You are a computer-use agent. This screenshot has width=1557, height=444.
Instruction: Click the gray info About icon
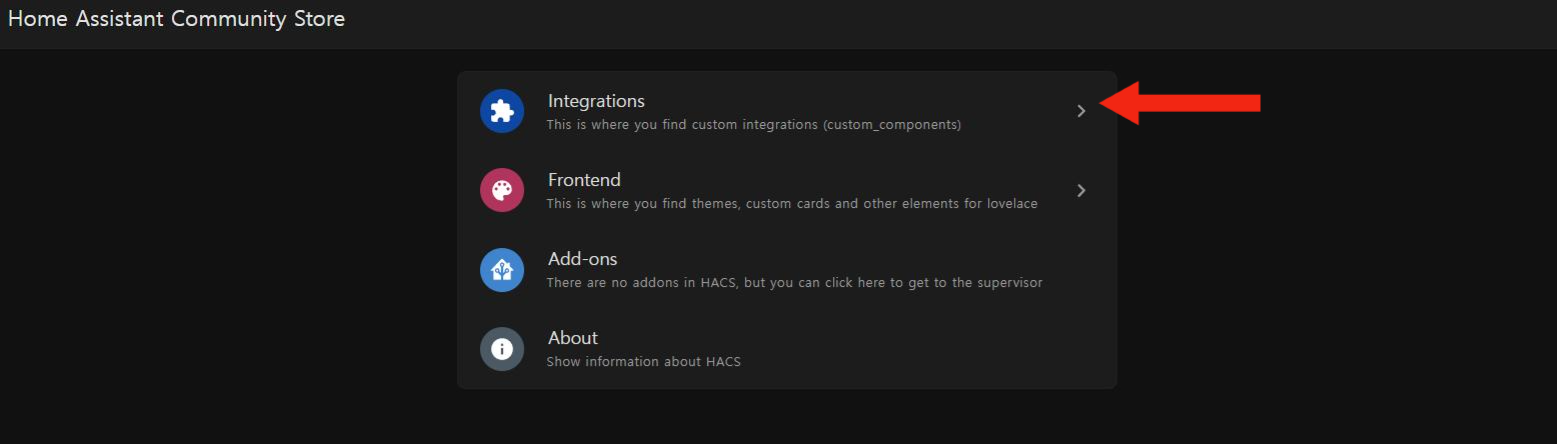pyautogui.click(x=502, y=349)
